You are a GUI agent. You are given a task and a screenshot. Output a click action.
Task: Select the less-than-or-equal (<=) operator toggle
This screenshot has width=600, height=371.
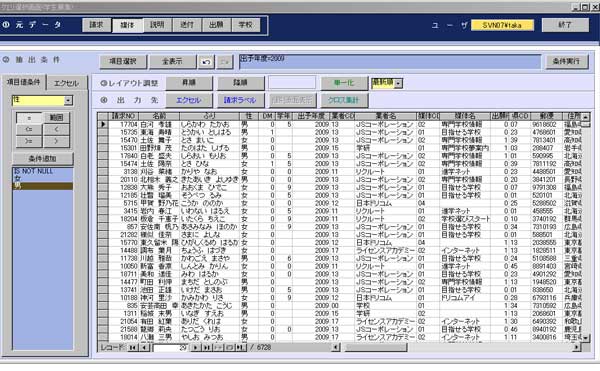29,130
